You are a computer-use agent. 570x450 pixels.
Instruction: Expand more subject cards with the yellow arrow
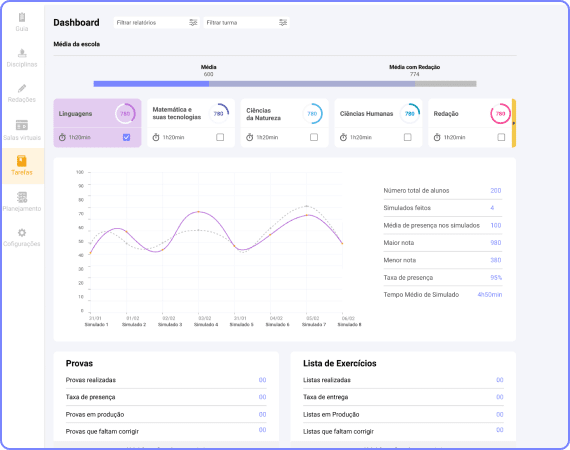pyautogui.click(x=514, y=123)
